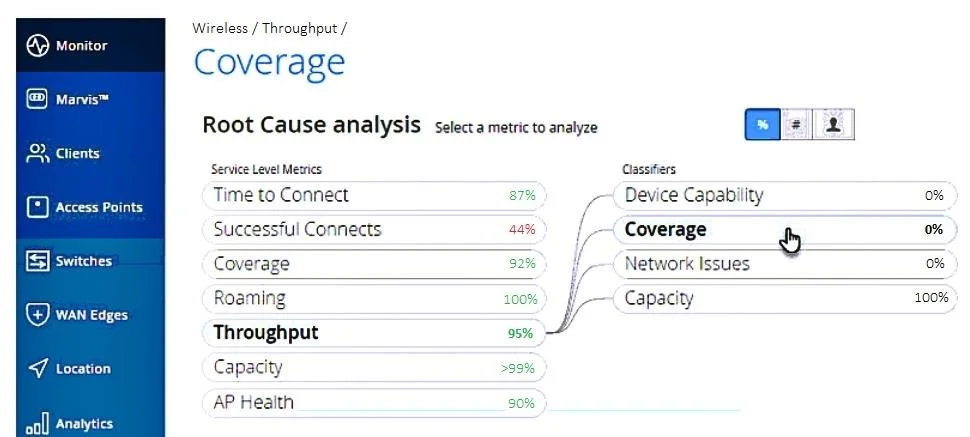Switch to percentage view toggle
The width and height of the screenshot is (970, 437).
762,124
